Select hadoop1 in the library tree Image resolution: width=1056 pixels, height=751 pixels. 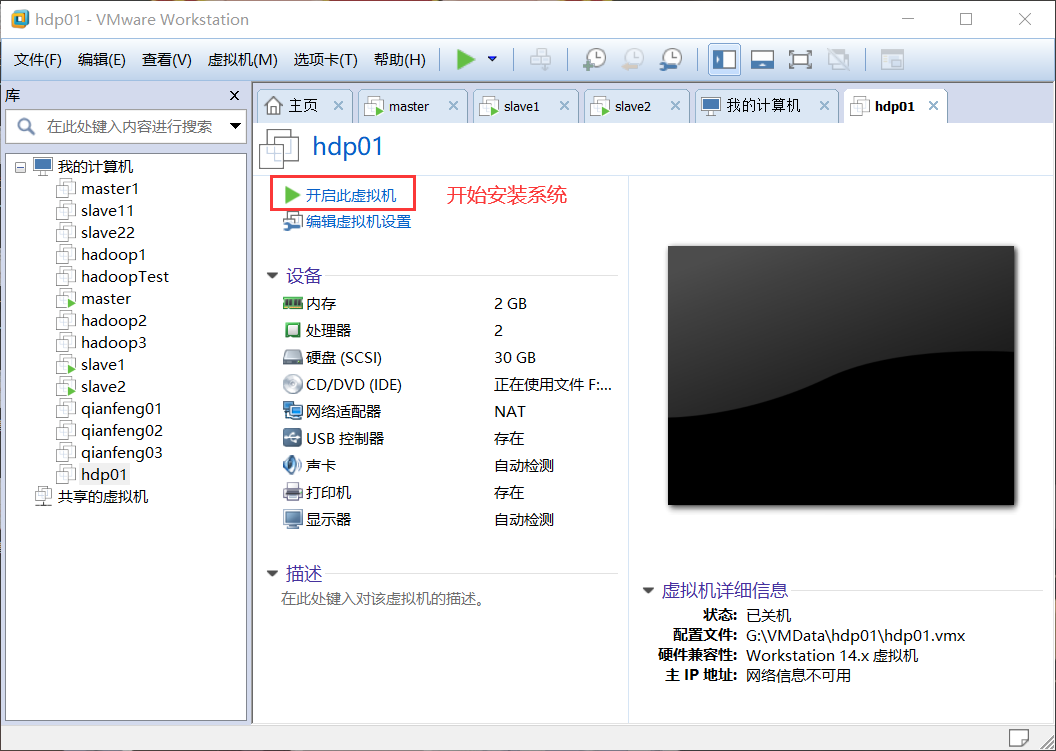[x=113, y=255]
